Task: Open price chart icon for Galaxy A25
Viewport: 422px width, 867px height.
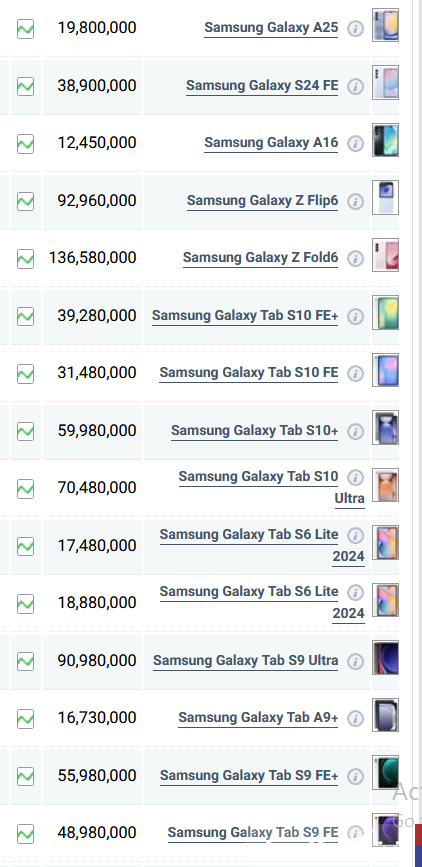Action: coord(25,29)
